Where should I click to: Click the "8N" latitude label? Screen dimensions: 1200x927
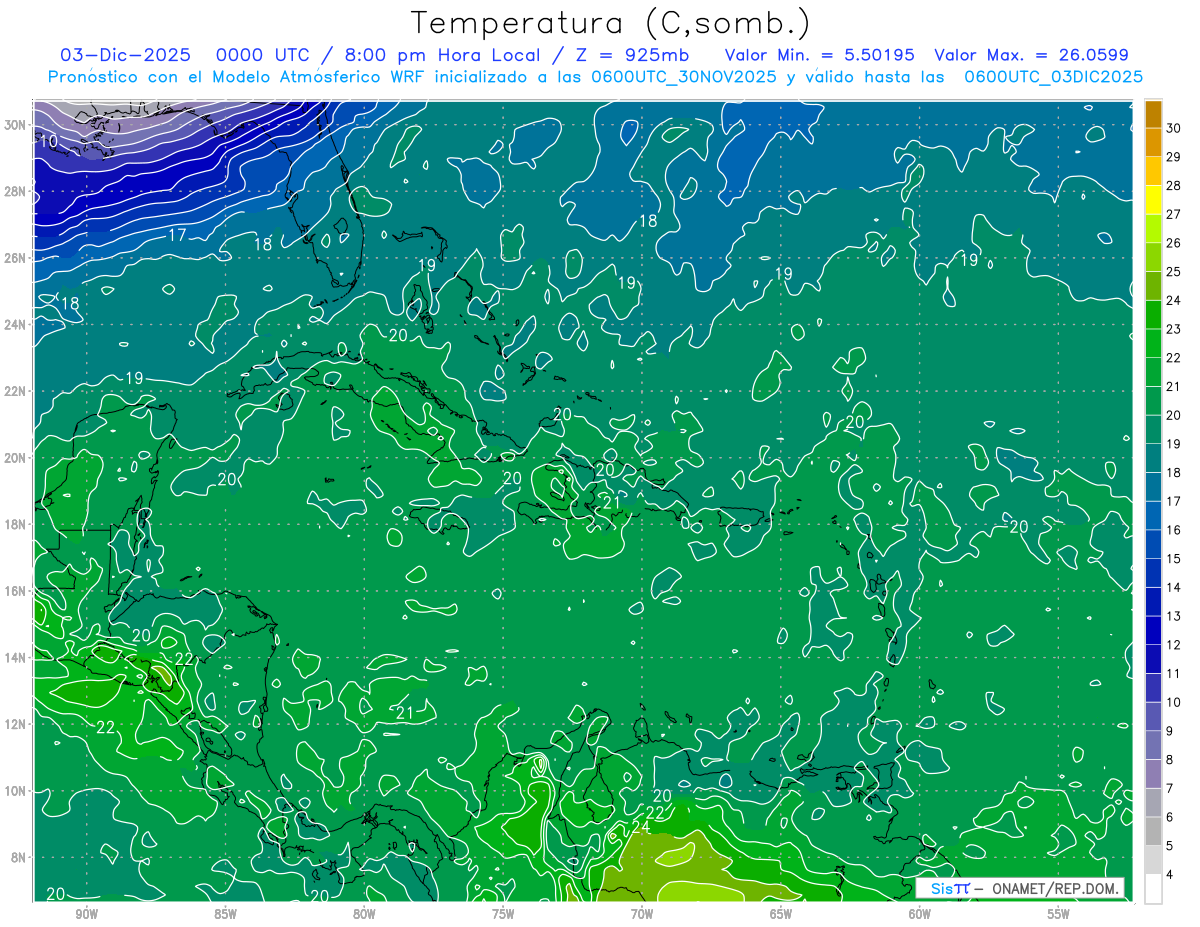[x=19, y=858]
